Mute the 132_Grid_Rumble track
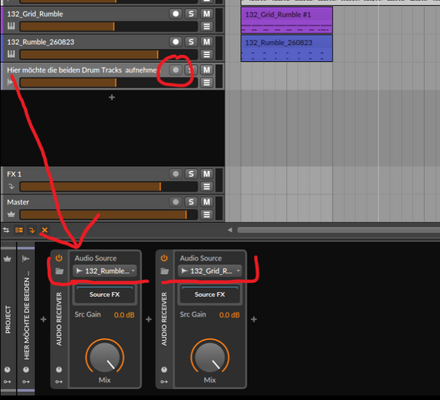 (207, 14)
